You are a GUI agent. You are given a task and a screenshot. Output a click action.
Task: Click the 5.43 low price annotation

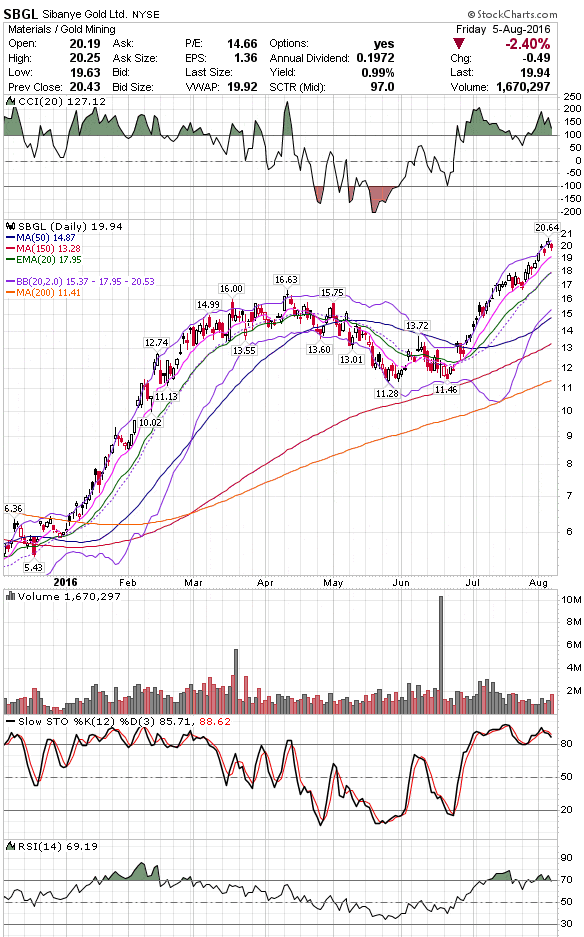click(33, 568)
